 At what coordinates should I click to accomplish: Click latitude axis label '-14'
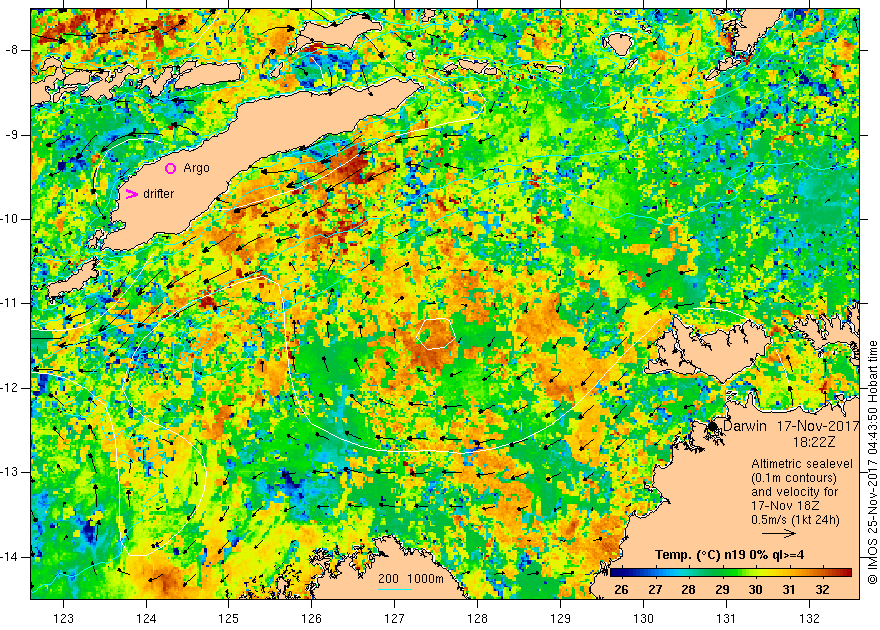click(x=10, y=557)
